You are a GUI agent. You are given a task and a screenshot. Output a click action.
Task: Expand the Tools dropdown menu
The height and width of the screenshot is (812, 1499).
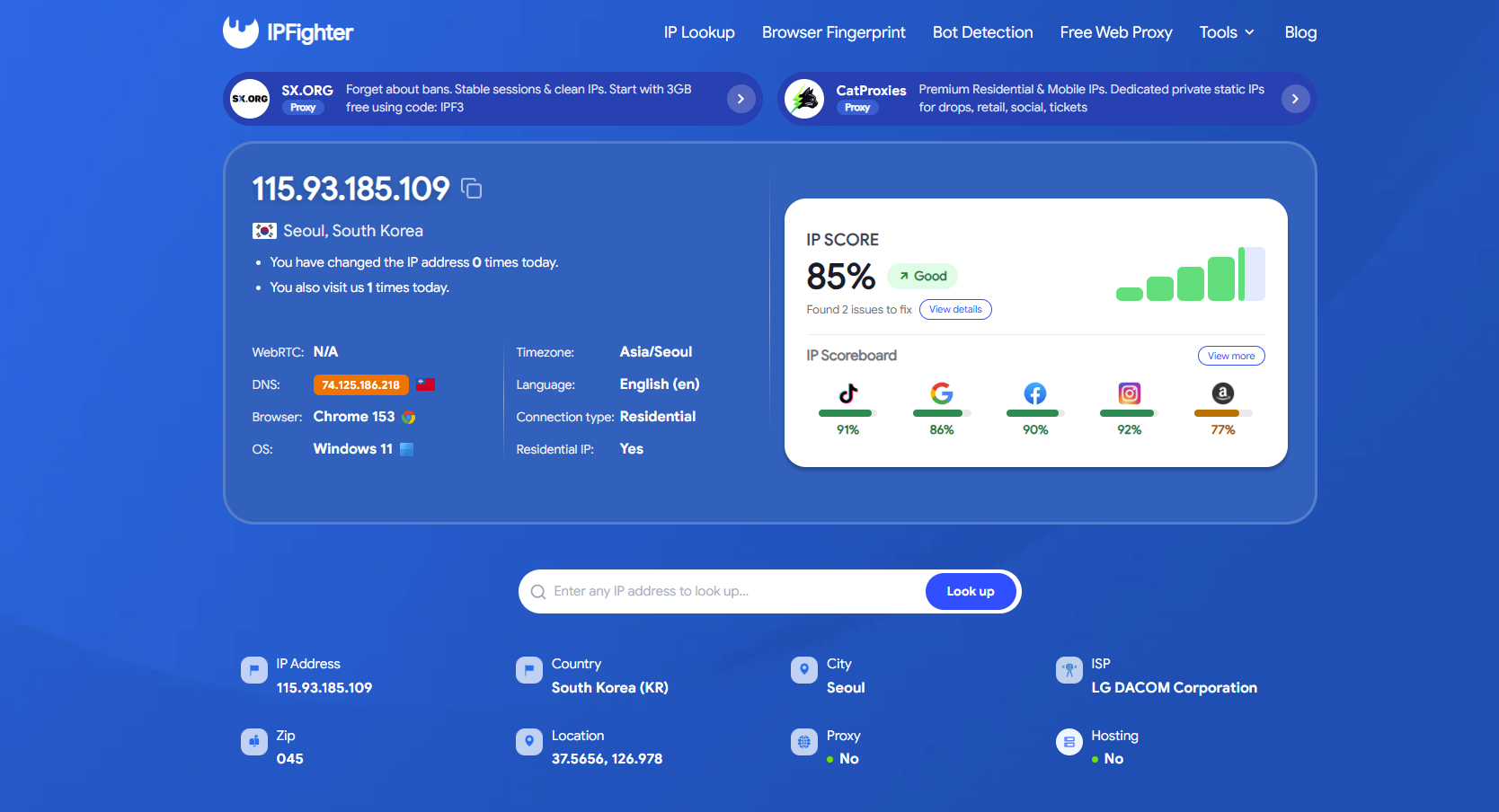tap(1227, 32)
